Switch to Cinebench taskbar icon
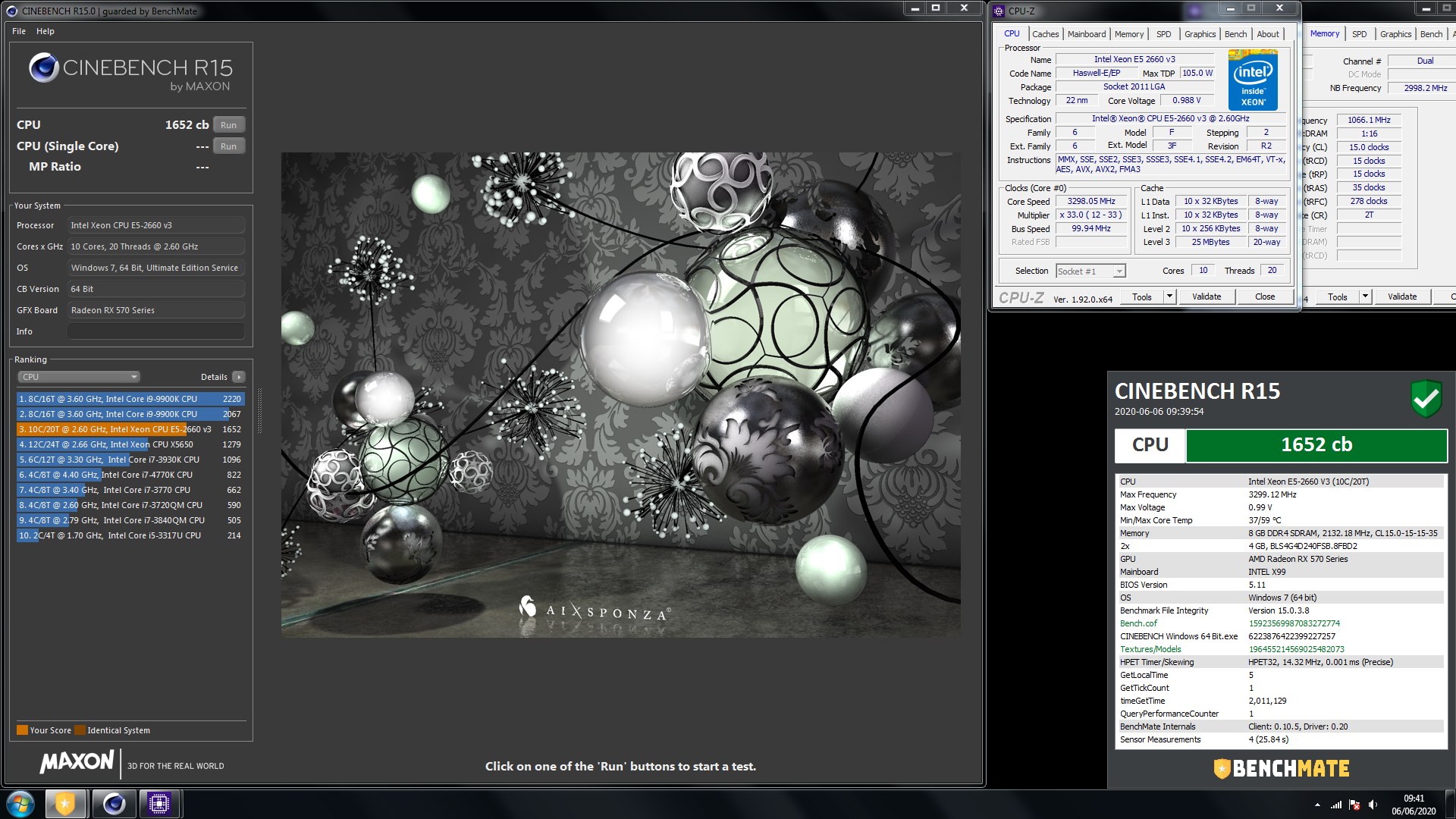The image size is (1456, 819). pyautogui.click(x=115, y=804)
